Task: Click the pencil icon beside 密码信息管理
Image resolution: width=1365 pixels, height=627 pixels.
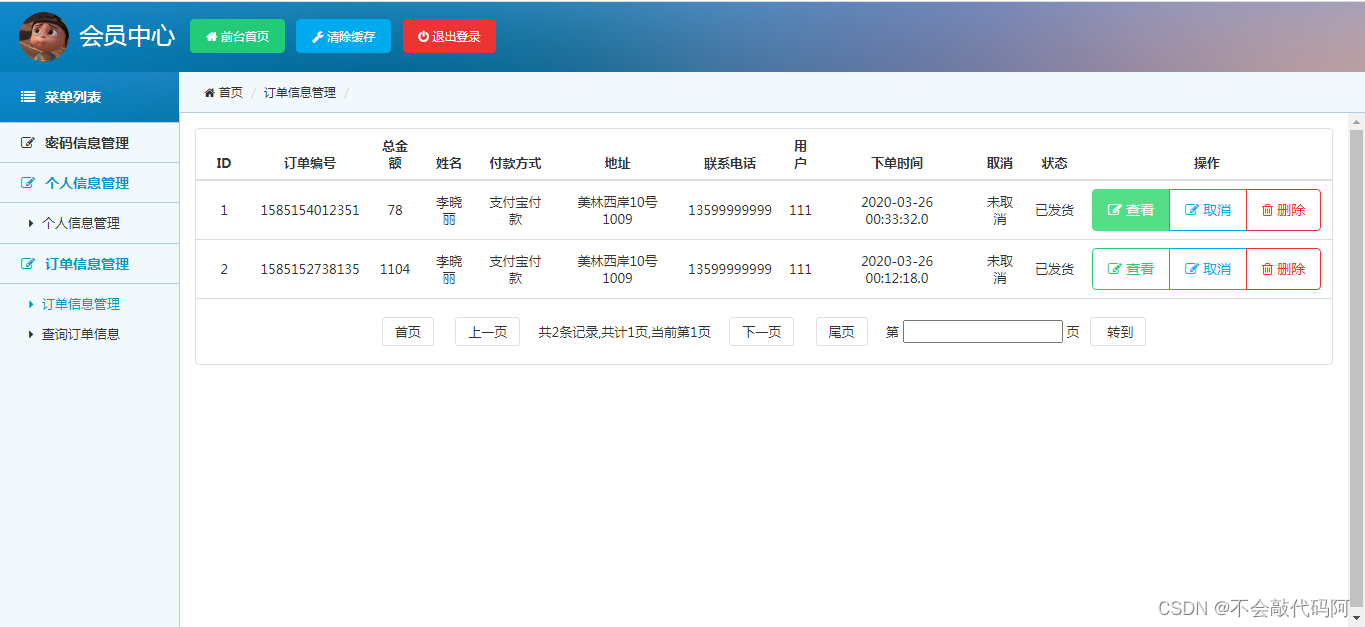Action: [28, 143]
